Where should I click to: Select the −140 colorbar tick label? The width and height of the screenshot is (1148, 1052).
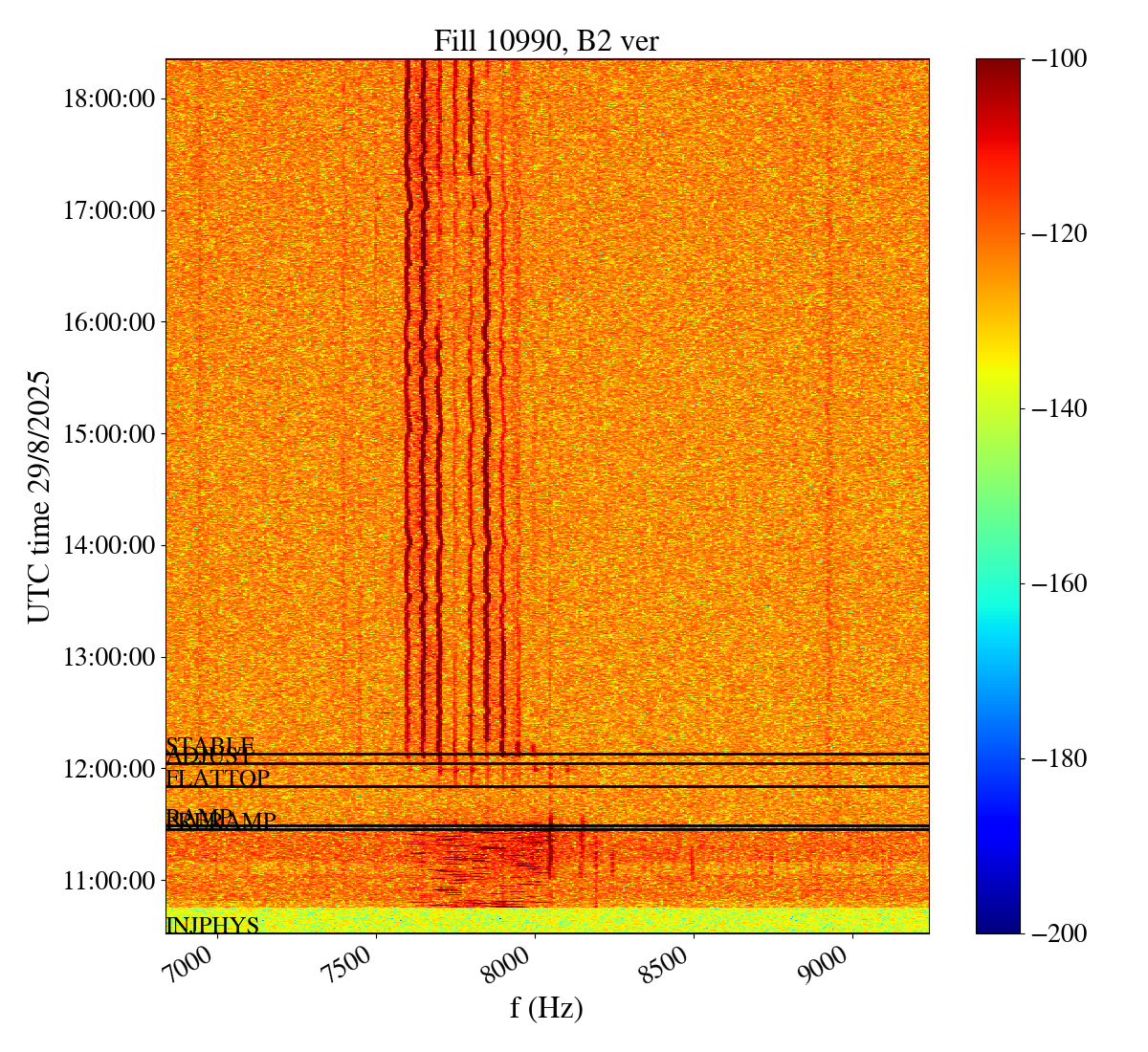coord(1059,408)
